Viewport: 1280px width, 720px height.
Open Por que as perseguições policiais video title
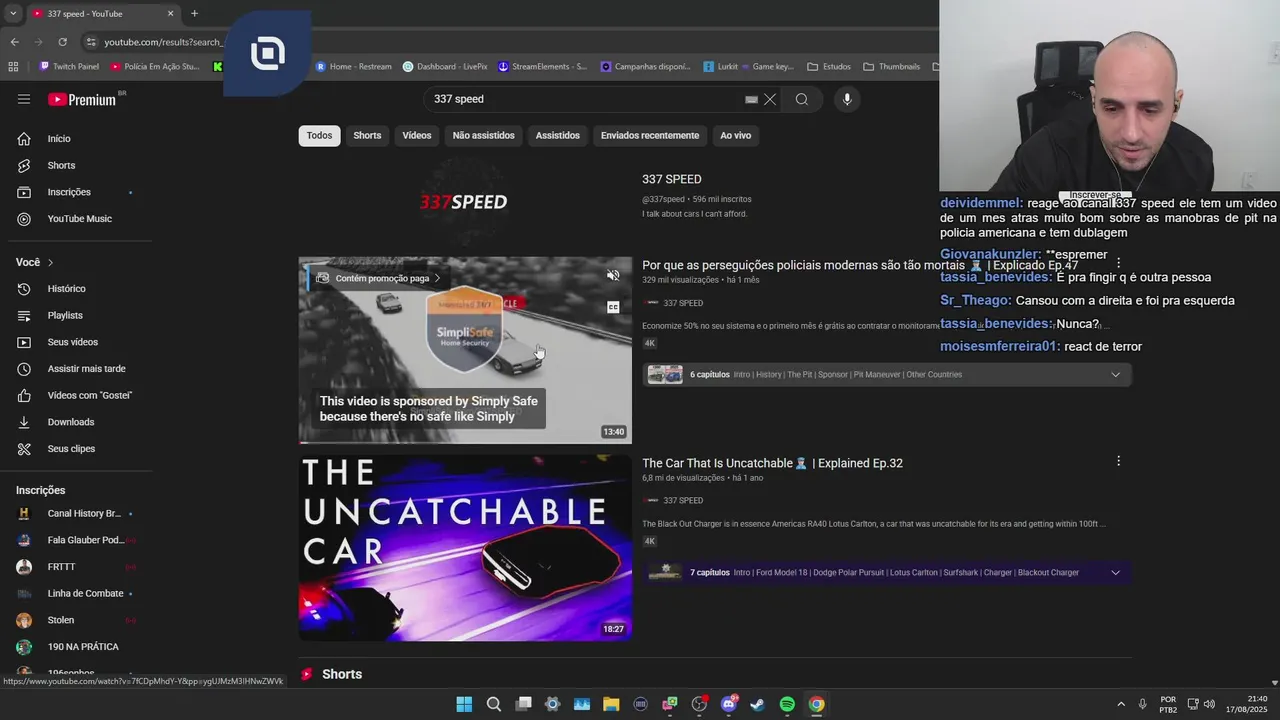(860, 265)
